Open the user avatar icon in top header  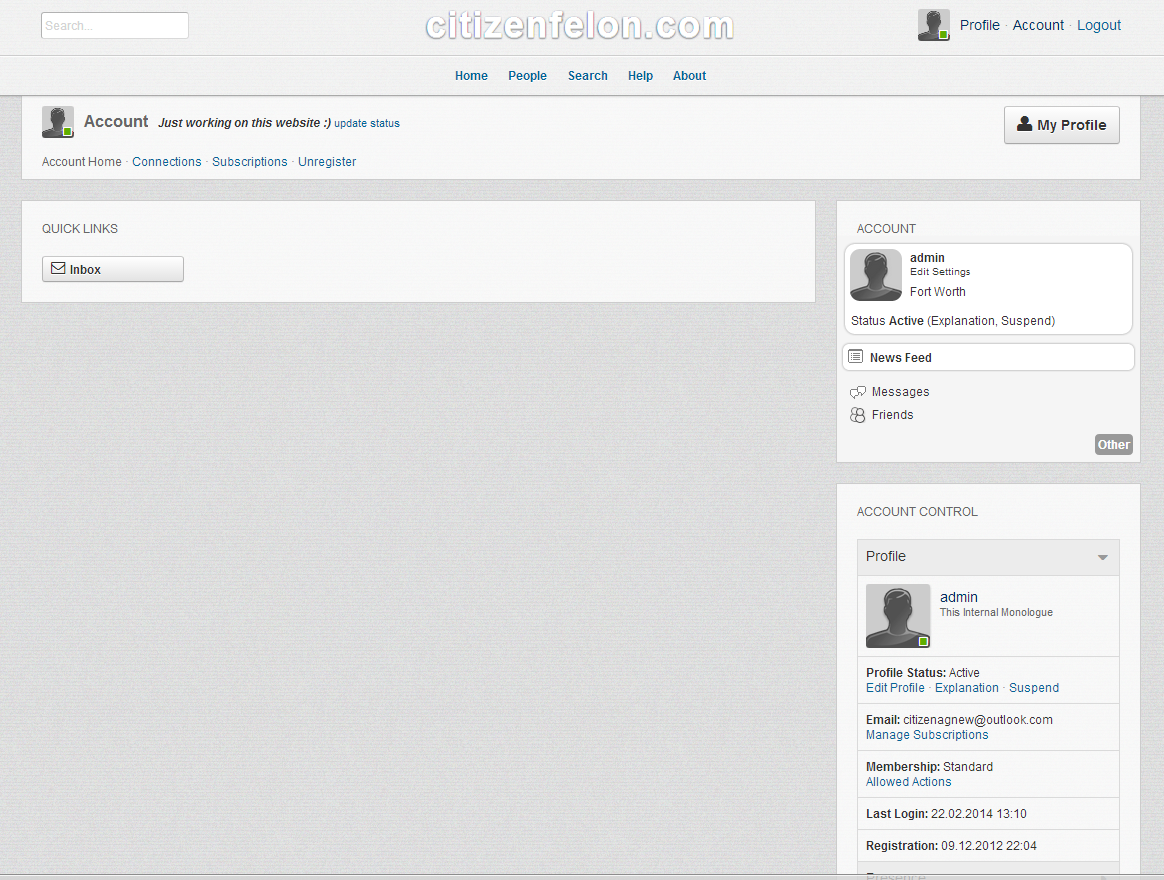pos(933,25)
